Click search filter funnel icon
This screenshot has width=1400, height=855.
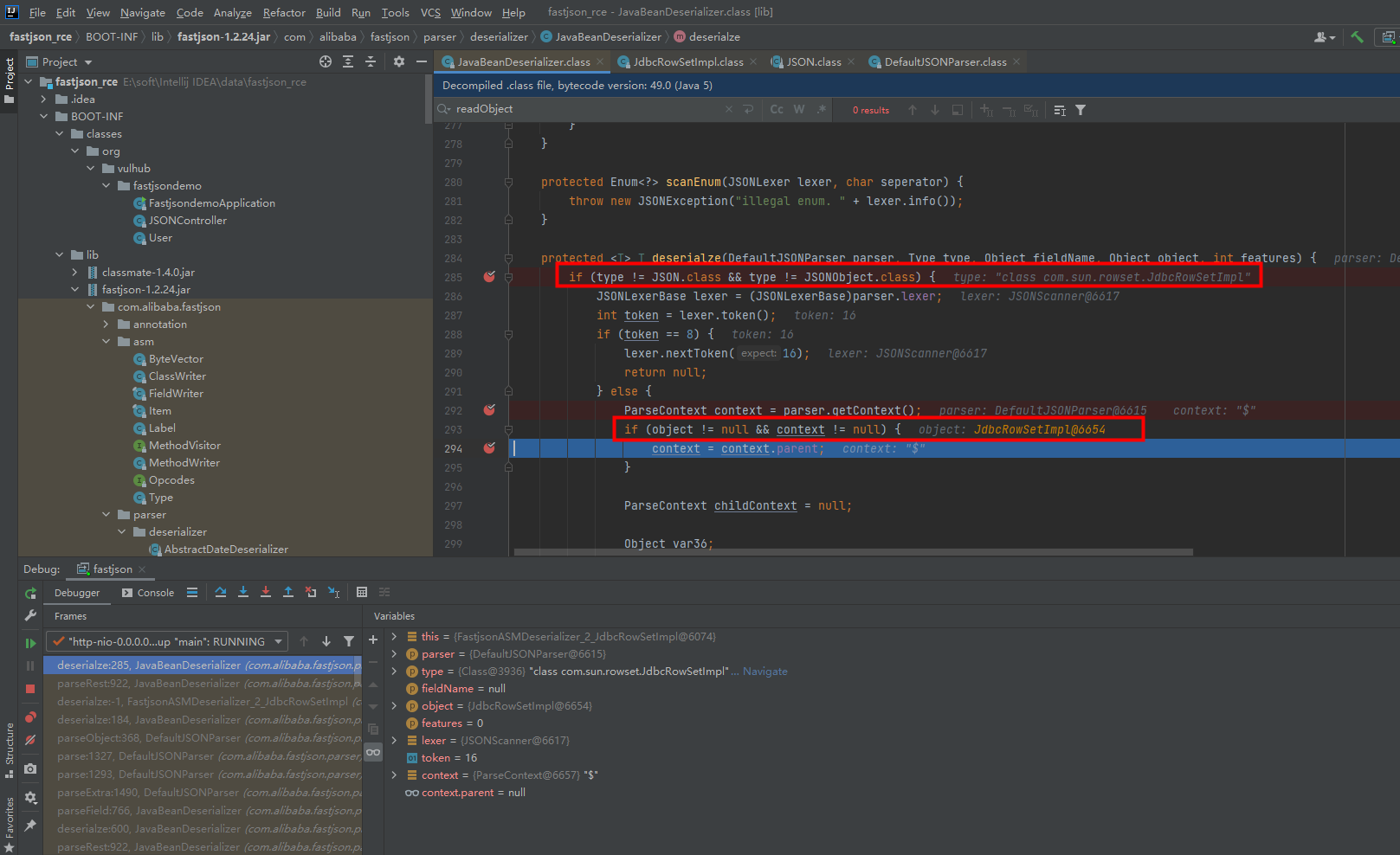click(1081, 110)
